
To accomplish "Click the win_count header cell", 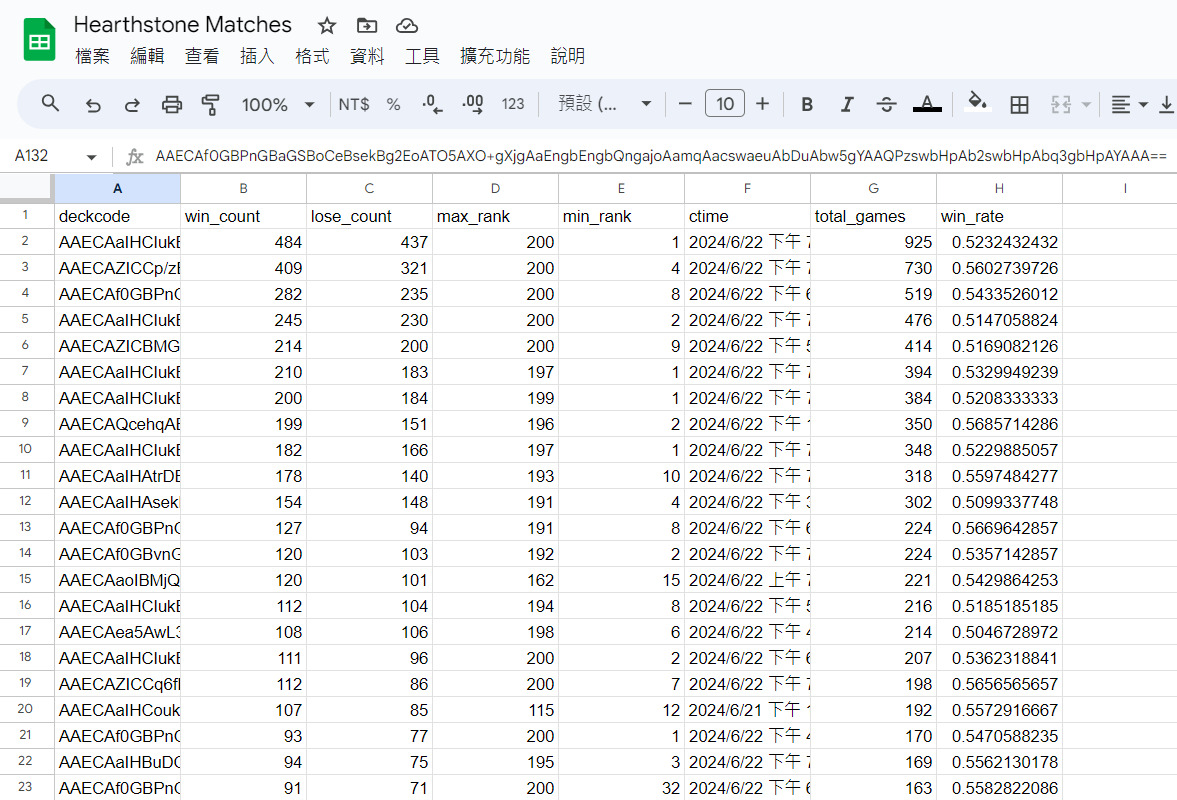I will coord(243,216).
